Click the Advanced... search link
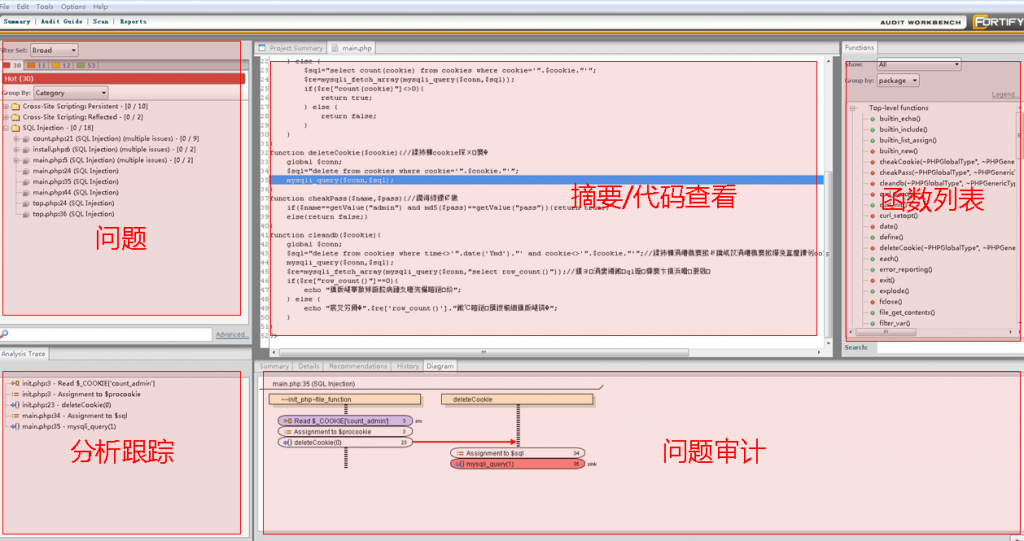This screenshot has width=1024, height=541. 231,334
